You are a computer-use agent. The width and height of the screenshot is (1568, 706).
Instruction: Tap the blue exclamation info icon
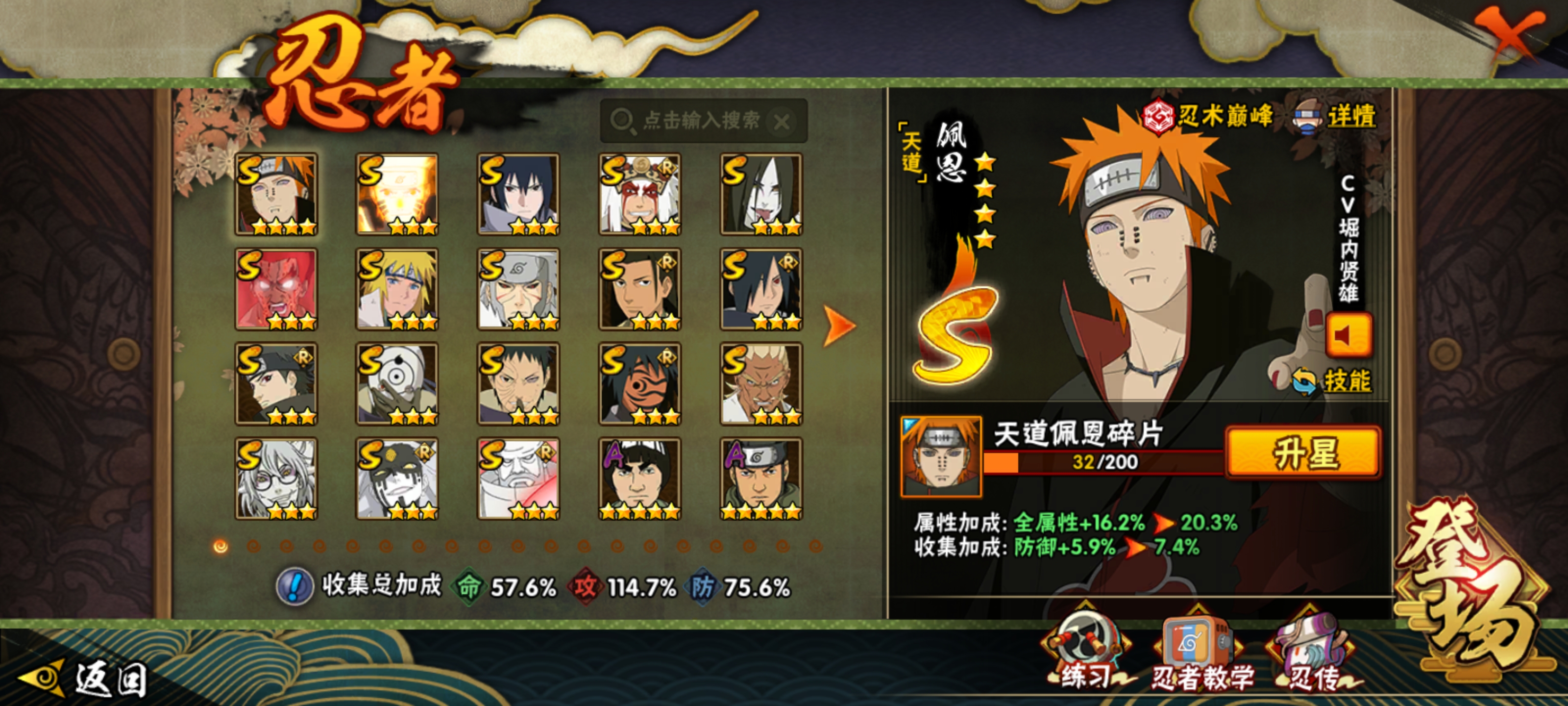[x=294, y=586]
